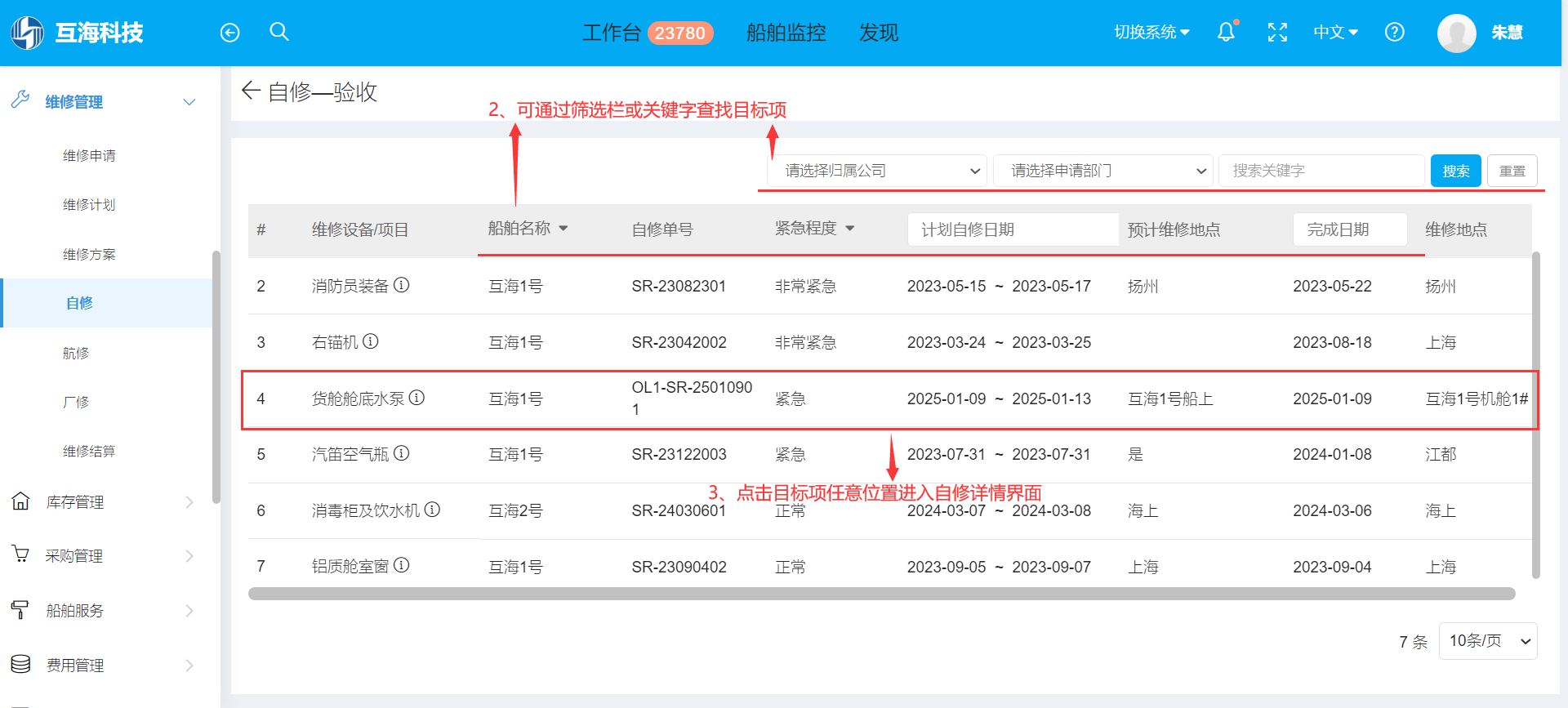Open 请选择归属公司 dropdown
The image size is (1568, 708).
(x=877, y=171)
